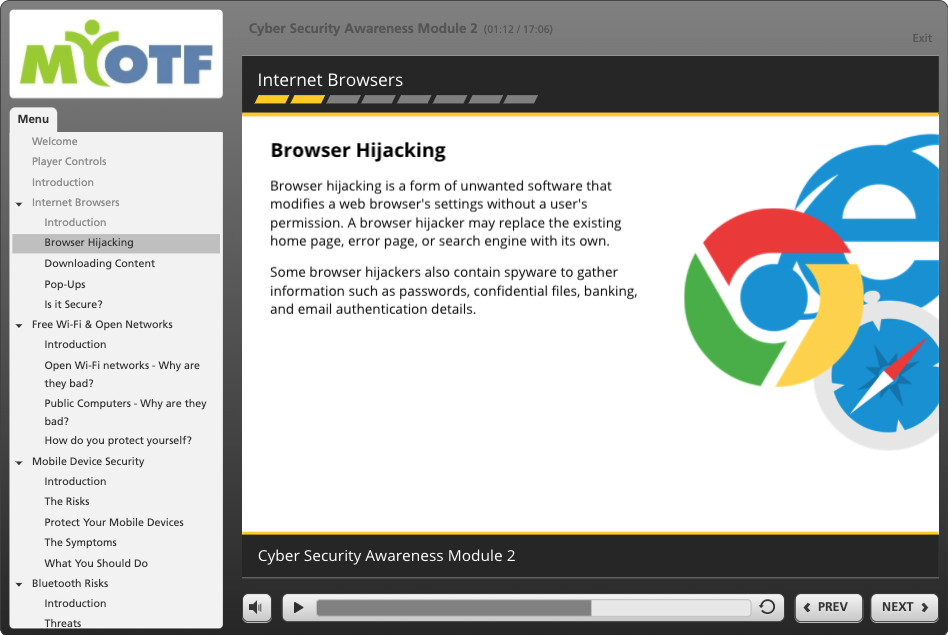The height and width of the screenshot is (635, 948).
Task: Select the Menu tab
Action: click(x=33, y=119)
